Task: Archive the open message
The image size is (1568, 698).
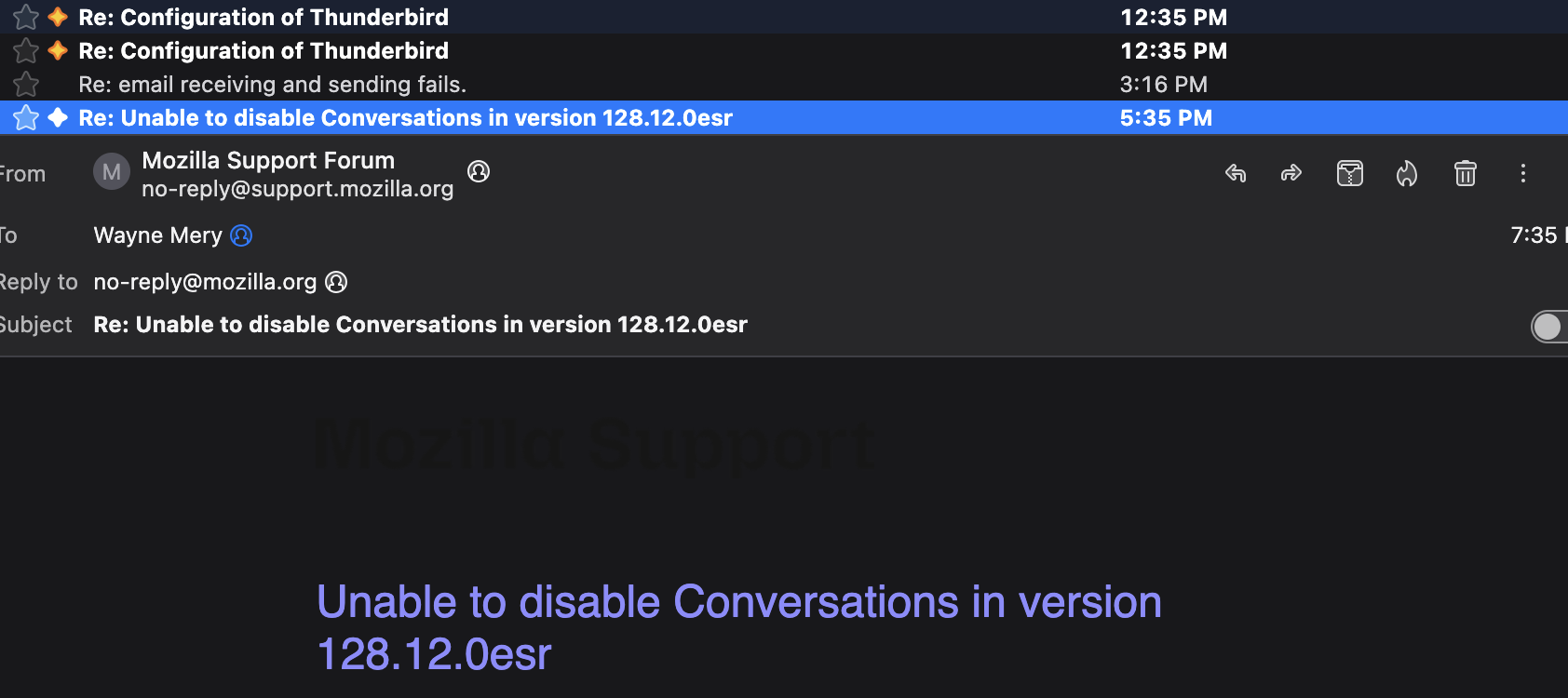Action: (1350, 173)
